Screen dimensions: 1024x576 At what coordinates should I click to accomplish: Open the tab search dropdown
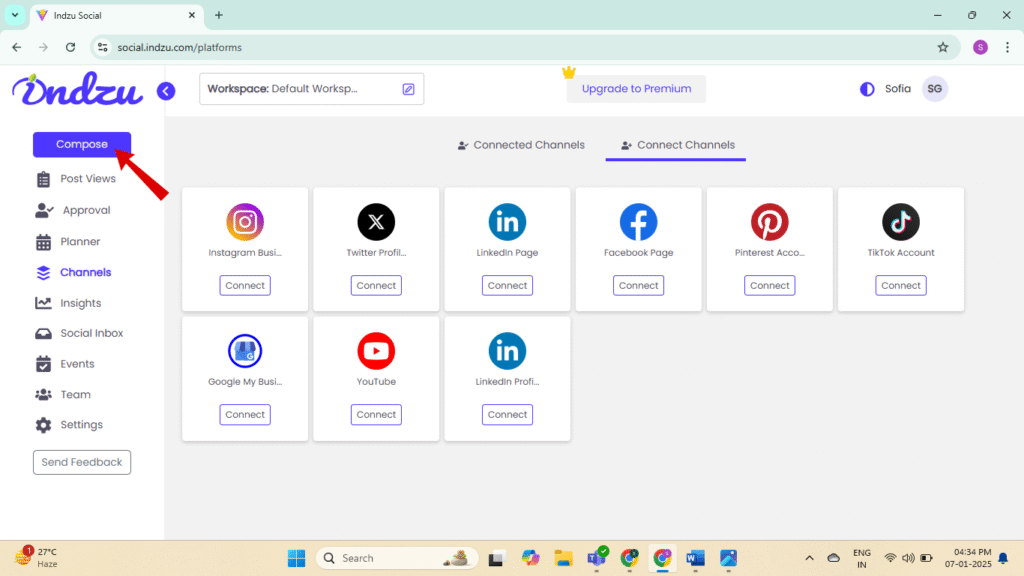pos(14,15)
